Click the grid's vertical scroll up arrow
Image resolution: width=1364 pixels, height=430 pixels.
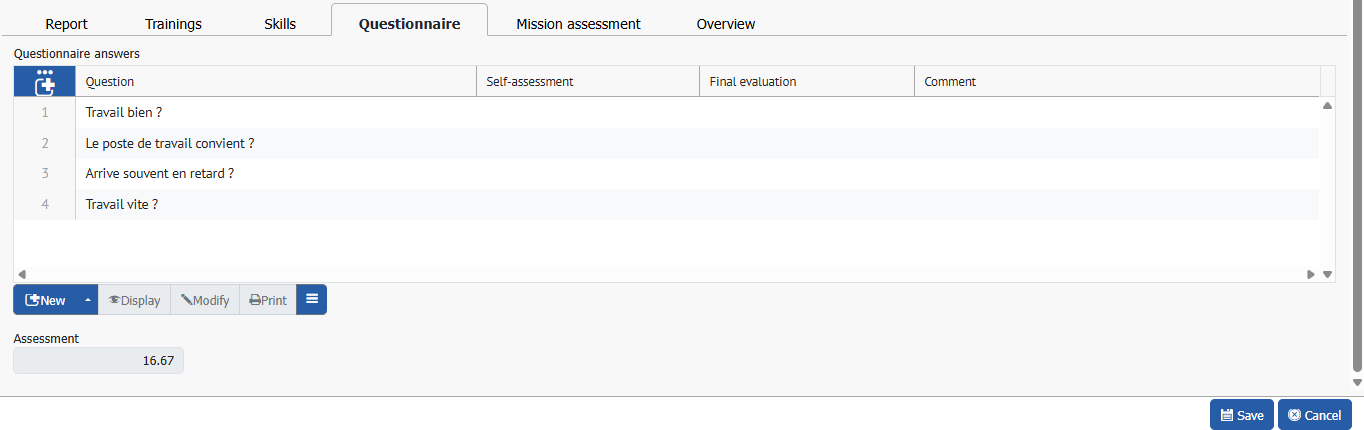pyautogui.click(x=1328, y=105)
